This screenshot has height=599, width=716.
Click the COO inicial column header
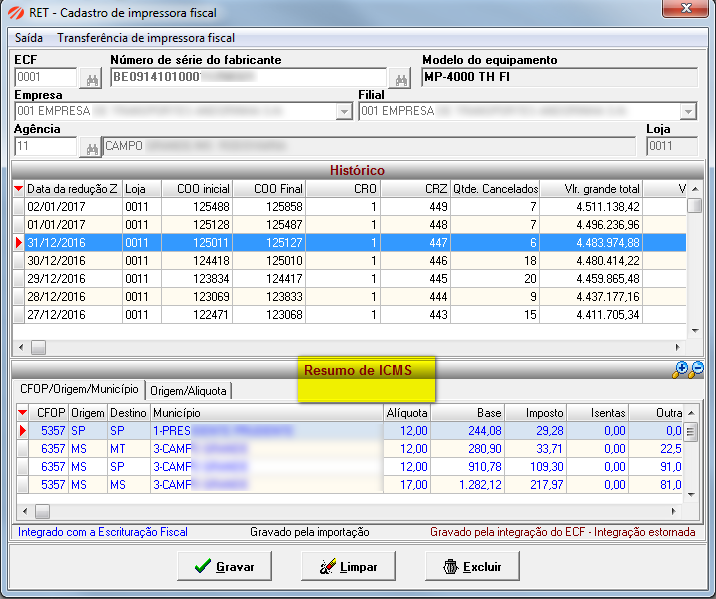click(197, 189)
